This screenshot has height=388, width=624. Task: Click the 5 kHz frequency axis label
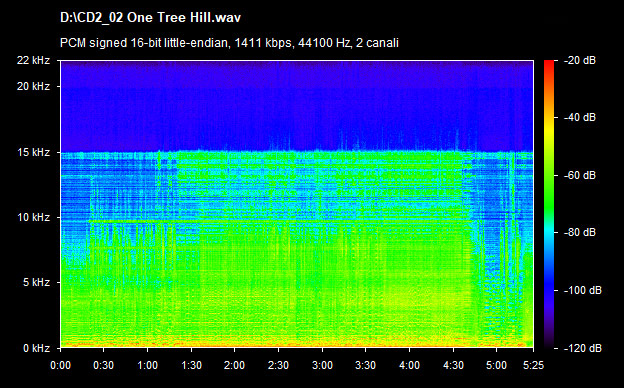click(x=36, y=283)
